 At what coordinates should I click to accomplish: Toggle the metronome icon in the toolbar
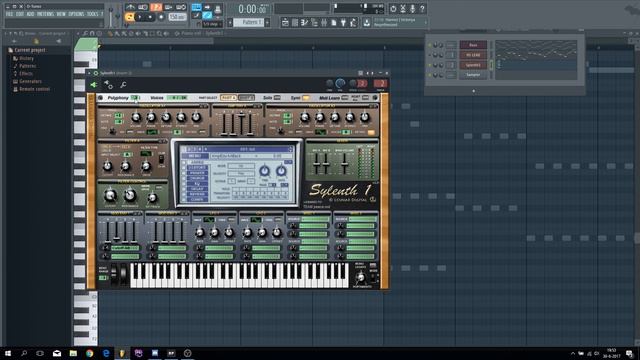pos(131,7)
